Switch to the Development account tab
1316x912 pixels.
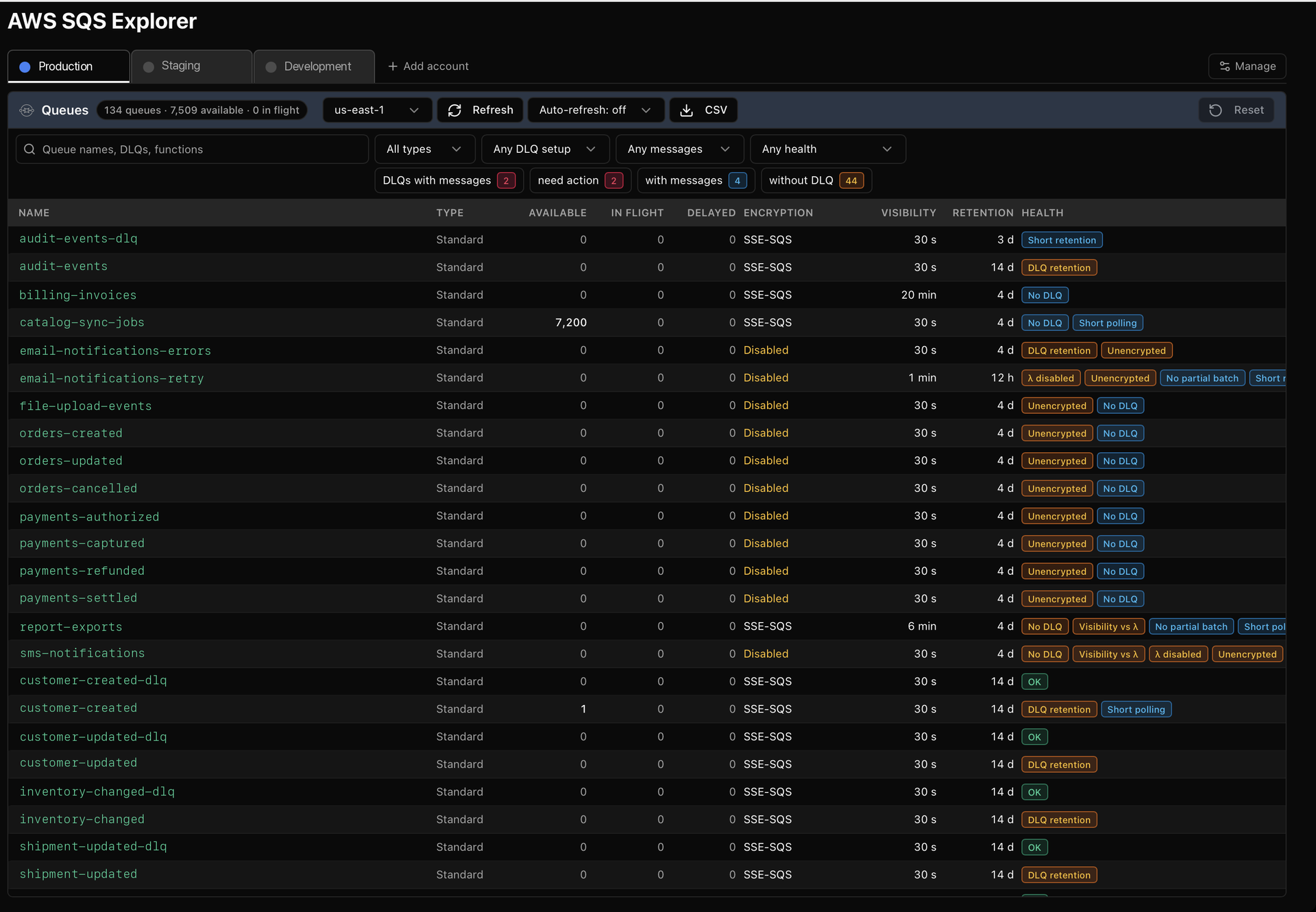pos(314,66)
